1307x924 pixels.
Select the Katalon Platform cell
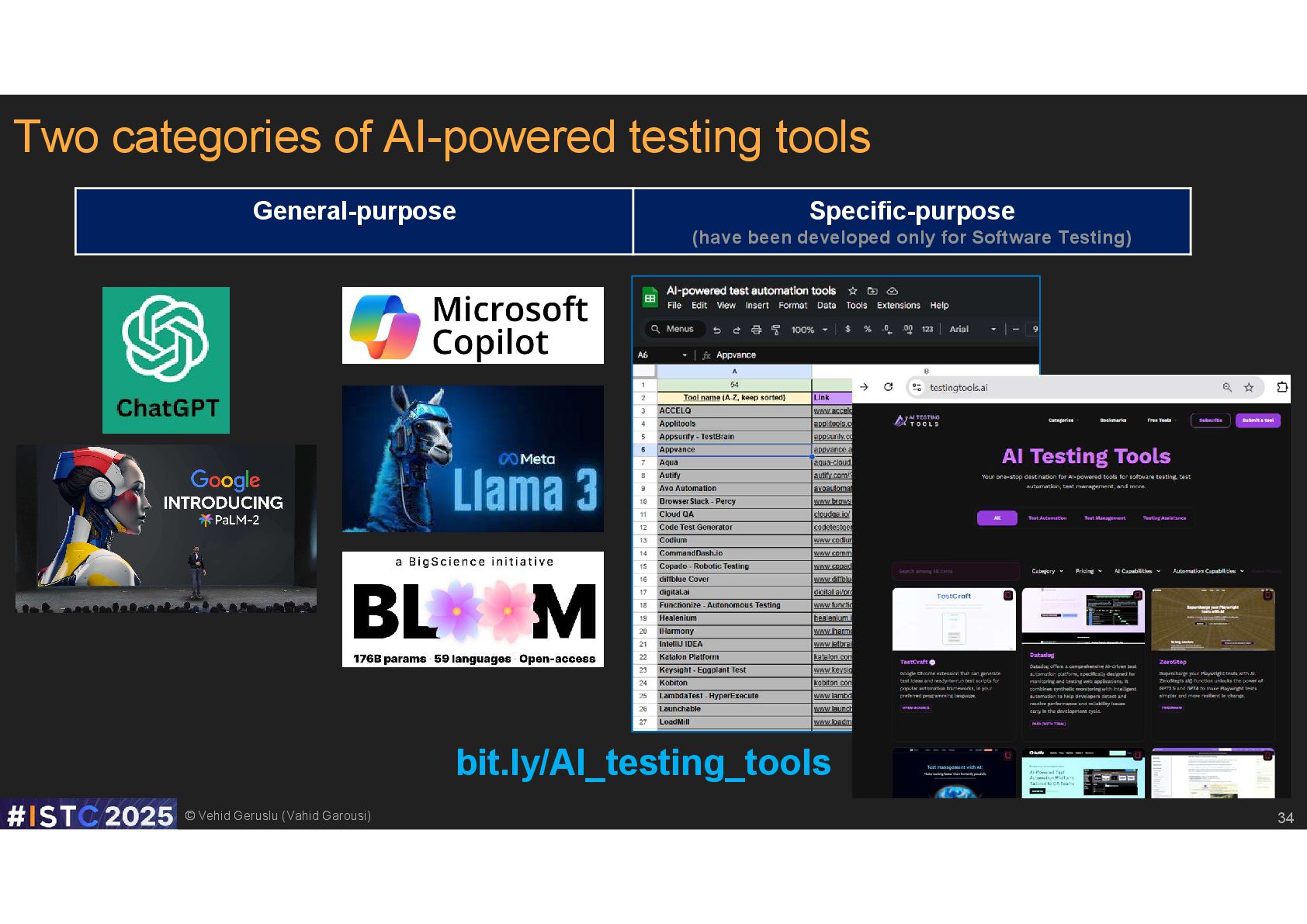734,657
